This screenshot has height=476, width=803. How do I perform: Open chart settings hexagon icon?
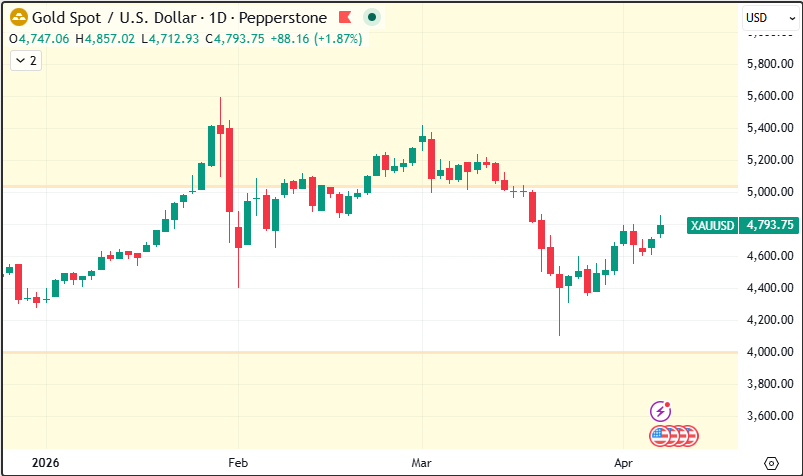771,463
